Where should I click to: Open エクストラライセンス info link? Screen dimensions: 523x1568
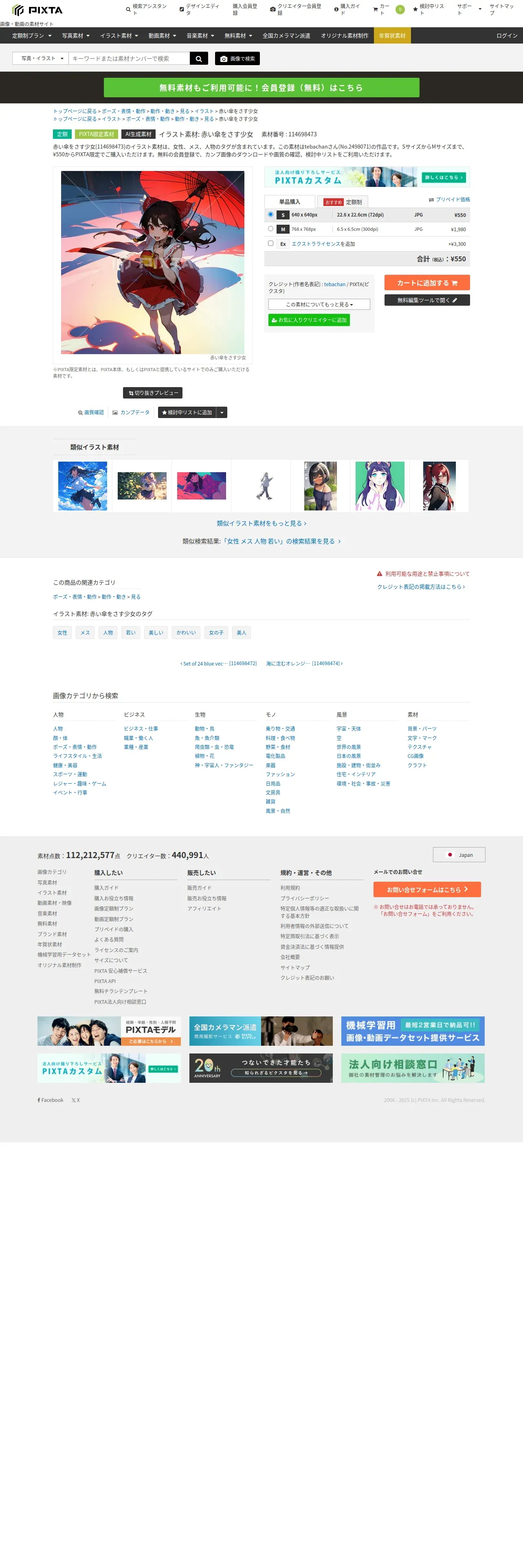[315, 244]
